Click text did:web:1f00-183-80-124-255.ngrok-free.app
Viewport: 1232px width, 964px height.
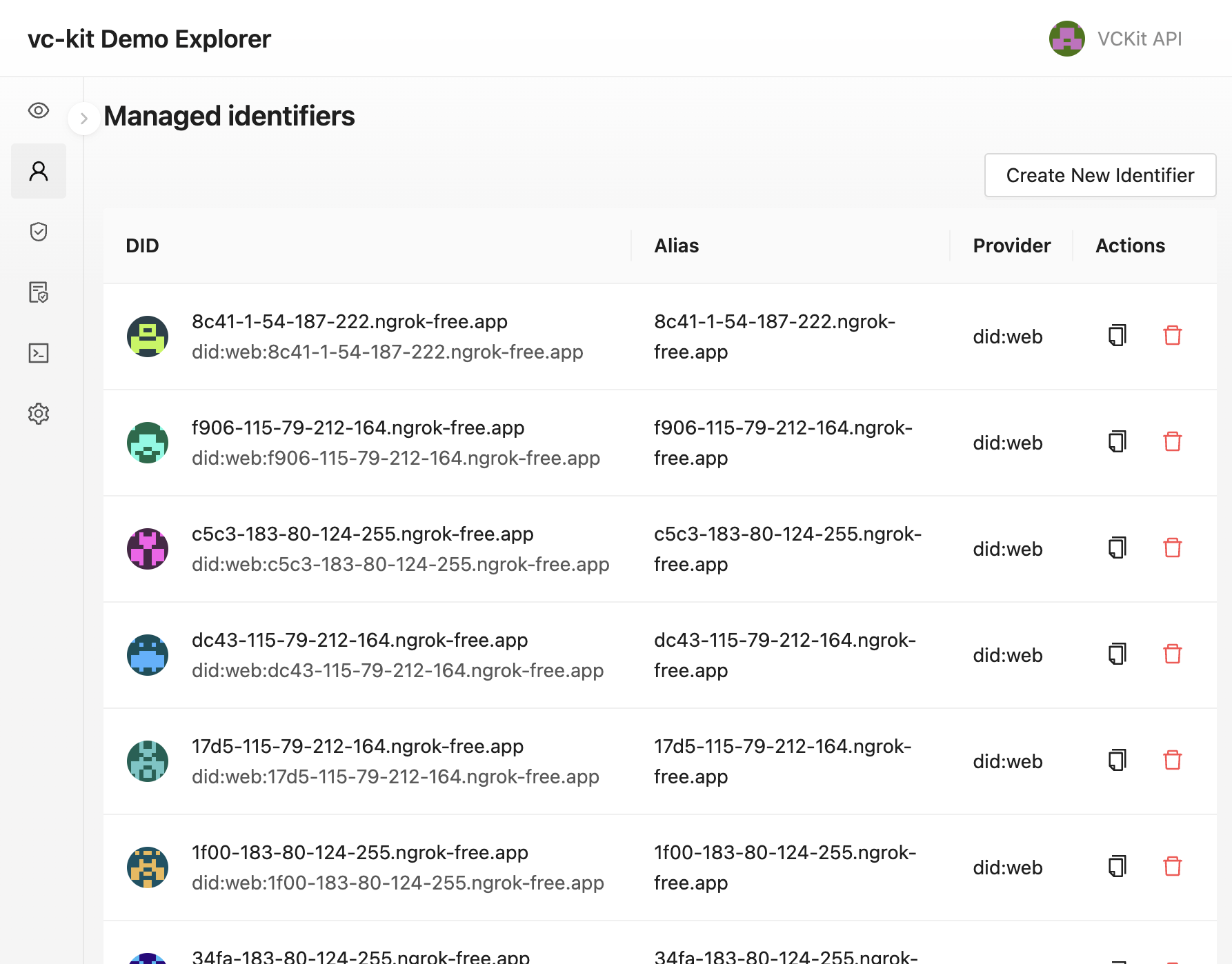click(x=398, y=883)
